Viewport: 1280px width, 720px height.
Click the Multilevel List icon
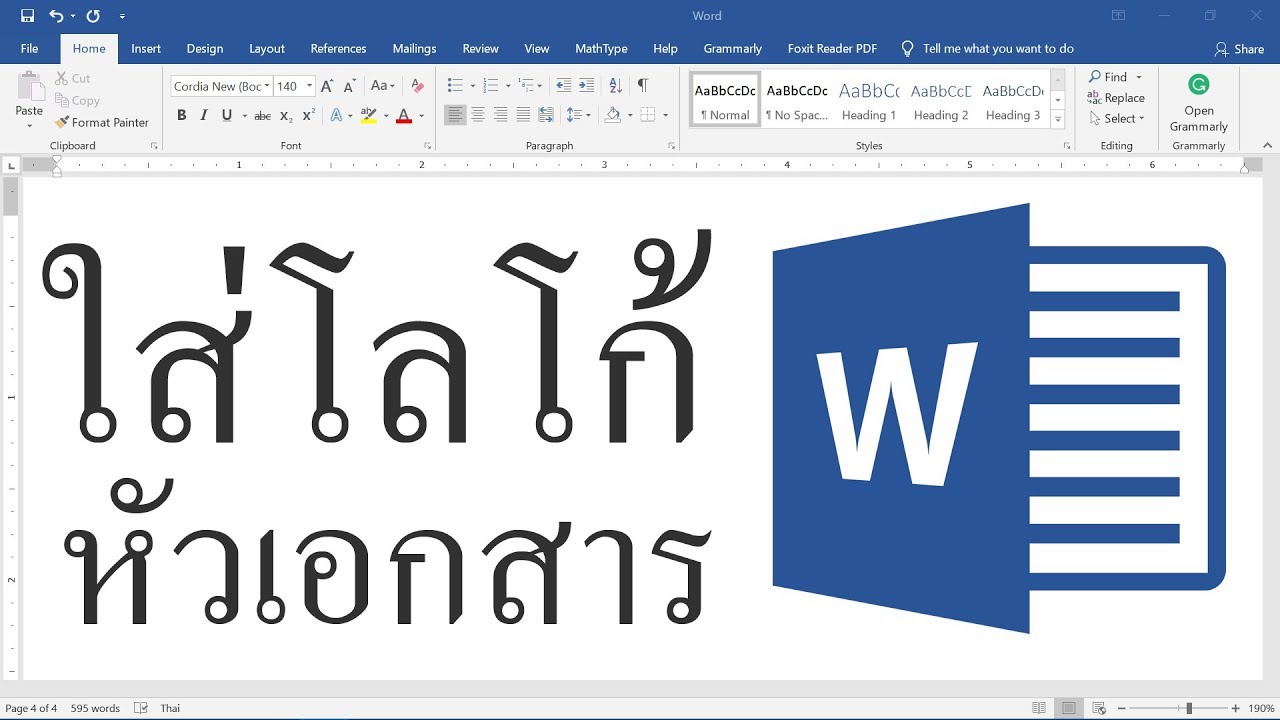click(x=527, y=86)
